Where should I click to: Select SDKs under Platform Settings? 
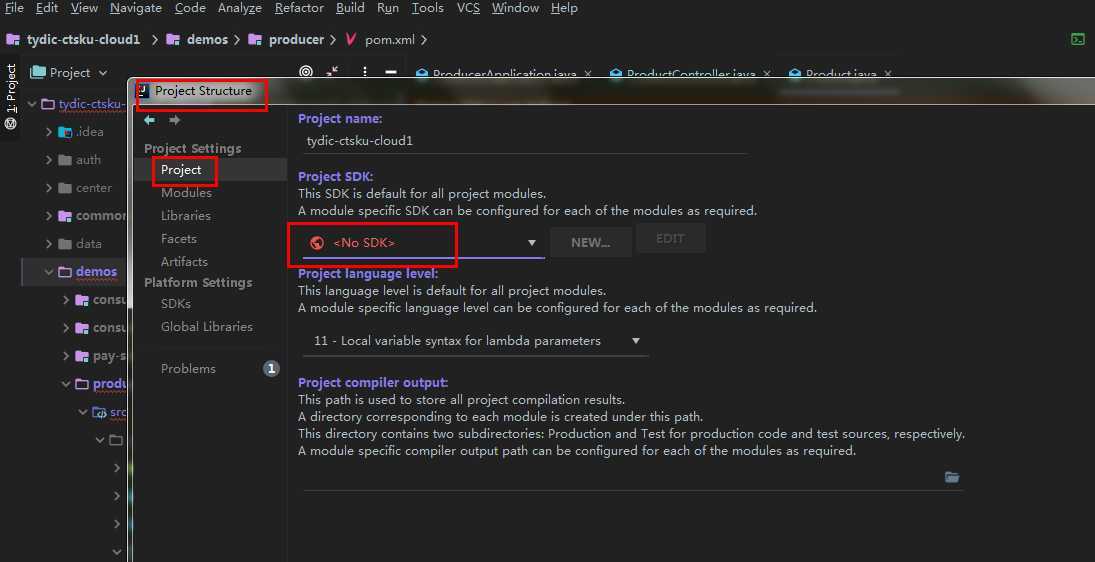coord(176,304)
